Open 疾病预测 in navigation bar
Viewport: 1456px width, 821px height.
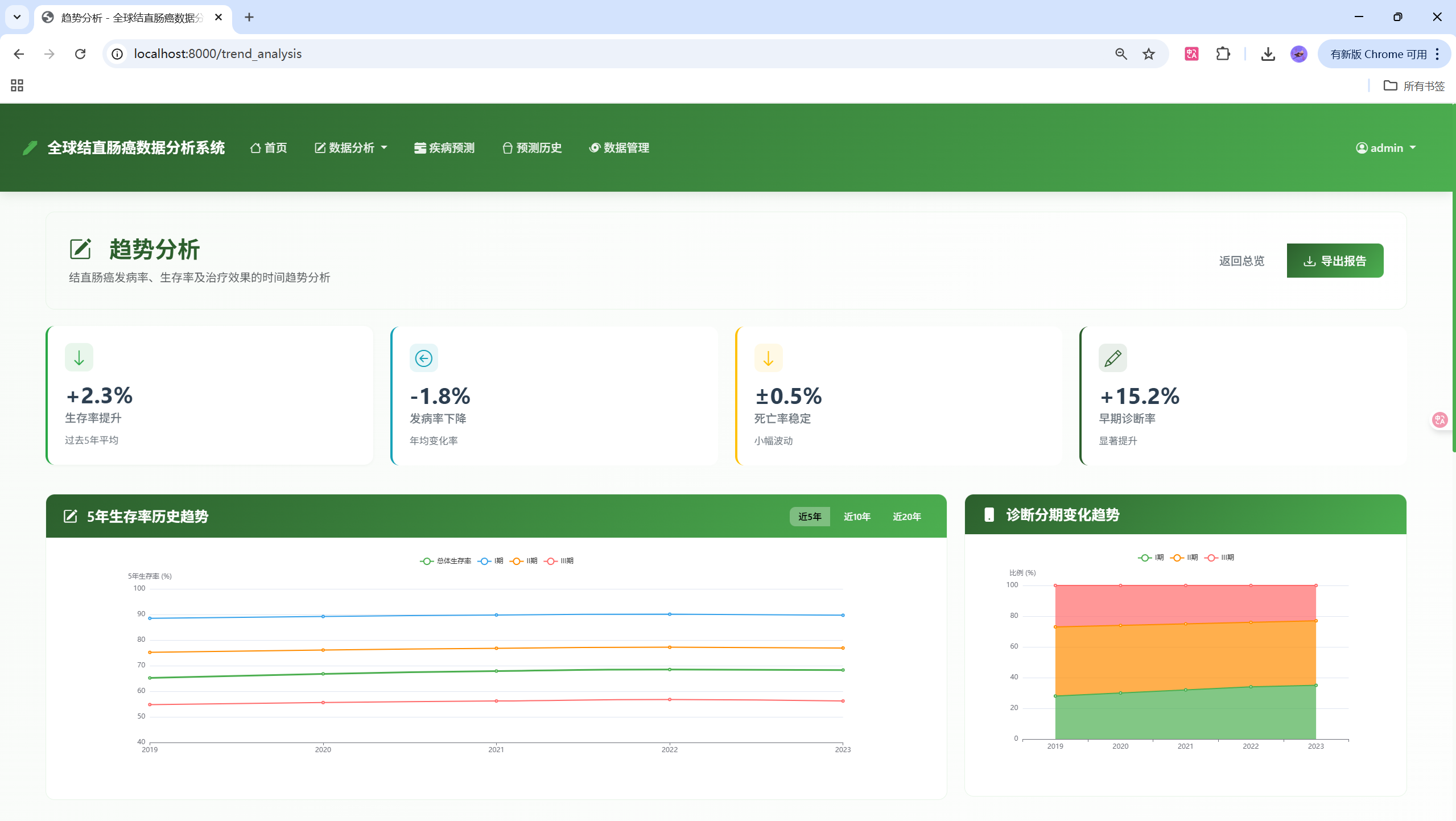pos(444,148)
